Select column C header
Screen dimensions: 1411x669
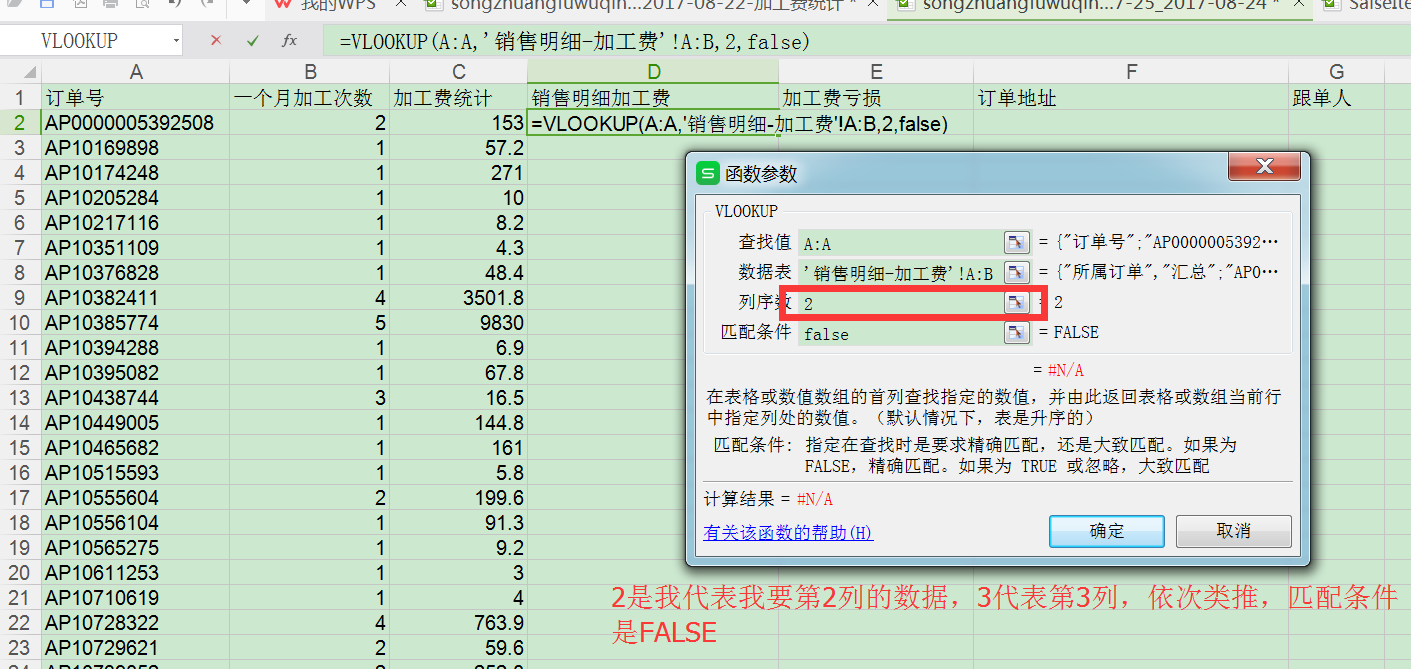(x=459, y=72)
